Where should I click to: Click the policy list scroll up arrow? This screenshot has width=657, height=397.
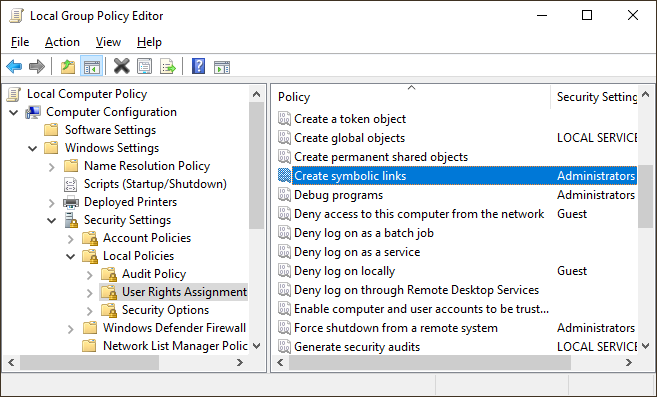point(645,94)
